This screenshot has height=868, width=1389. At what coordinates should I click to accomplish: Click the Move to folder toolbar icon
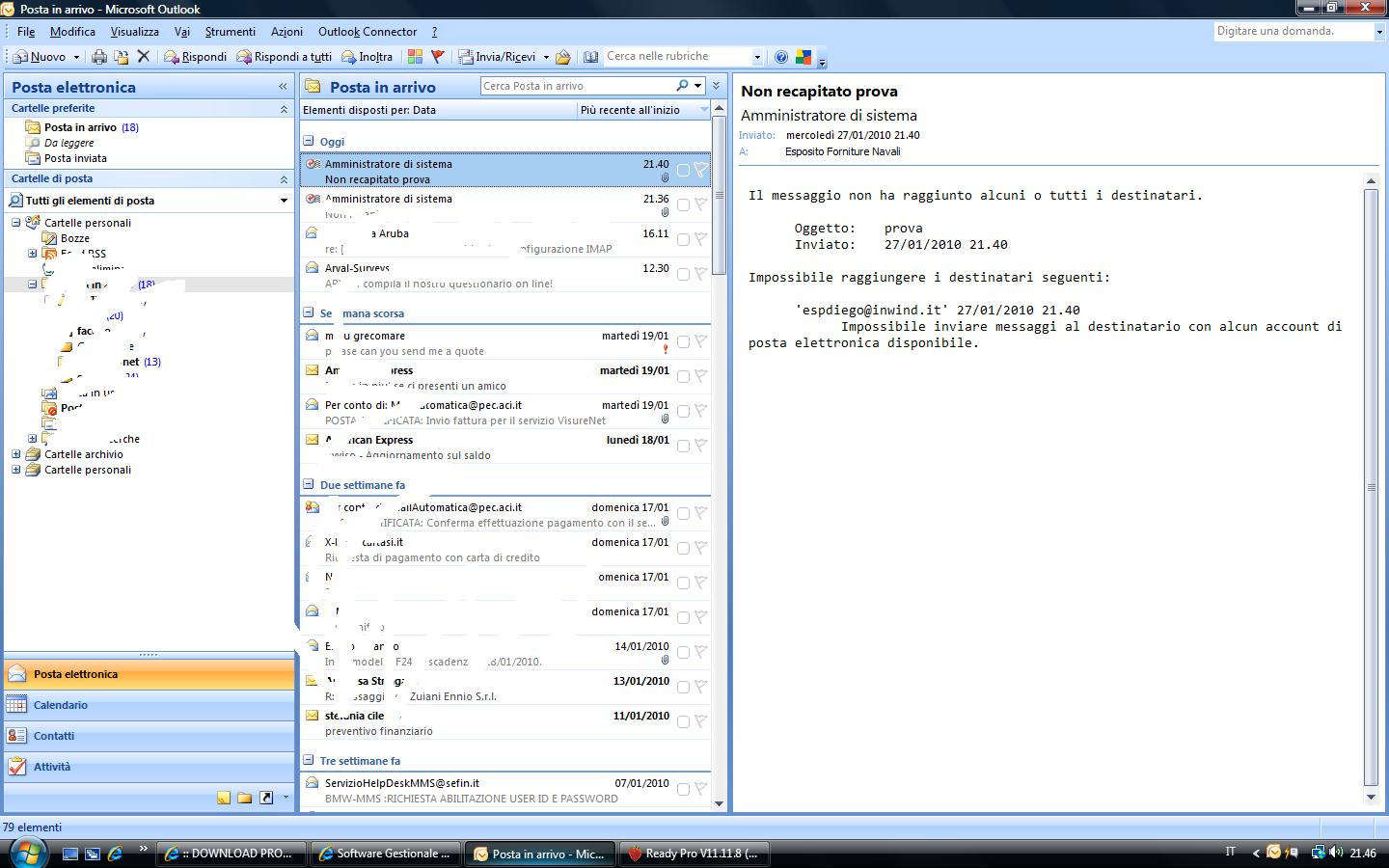coord(122,57)
